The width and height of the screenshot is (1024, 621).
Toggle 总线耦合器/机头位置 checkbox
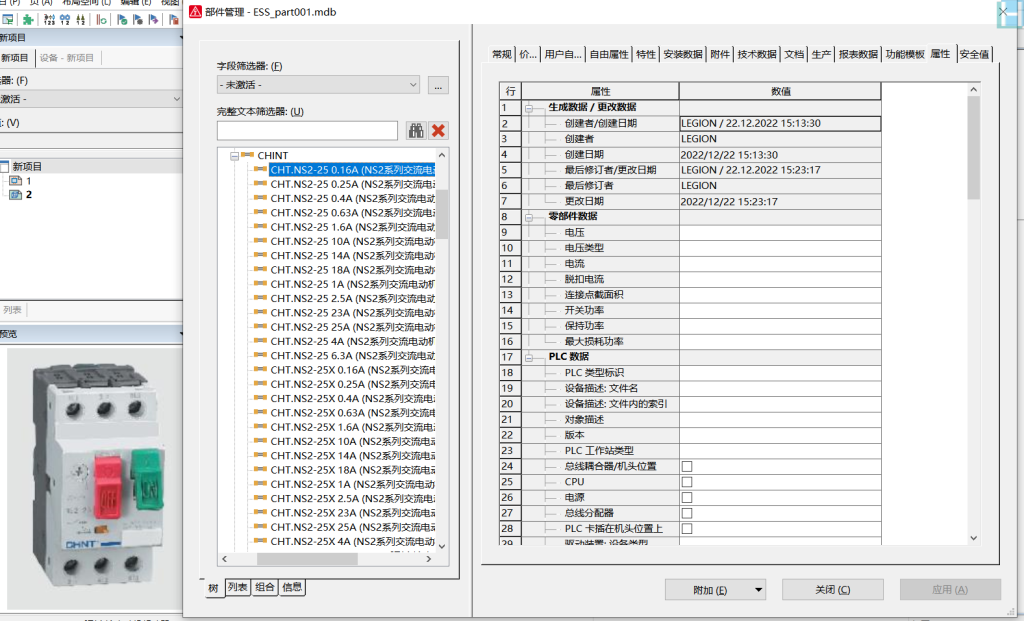pyautogui.click(x=687, y=466)
